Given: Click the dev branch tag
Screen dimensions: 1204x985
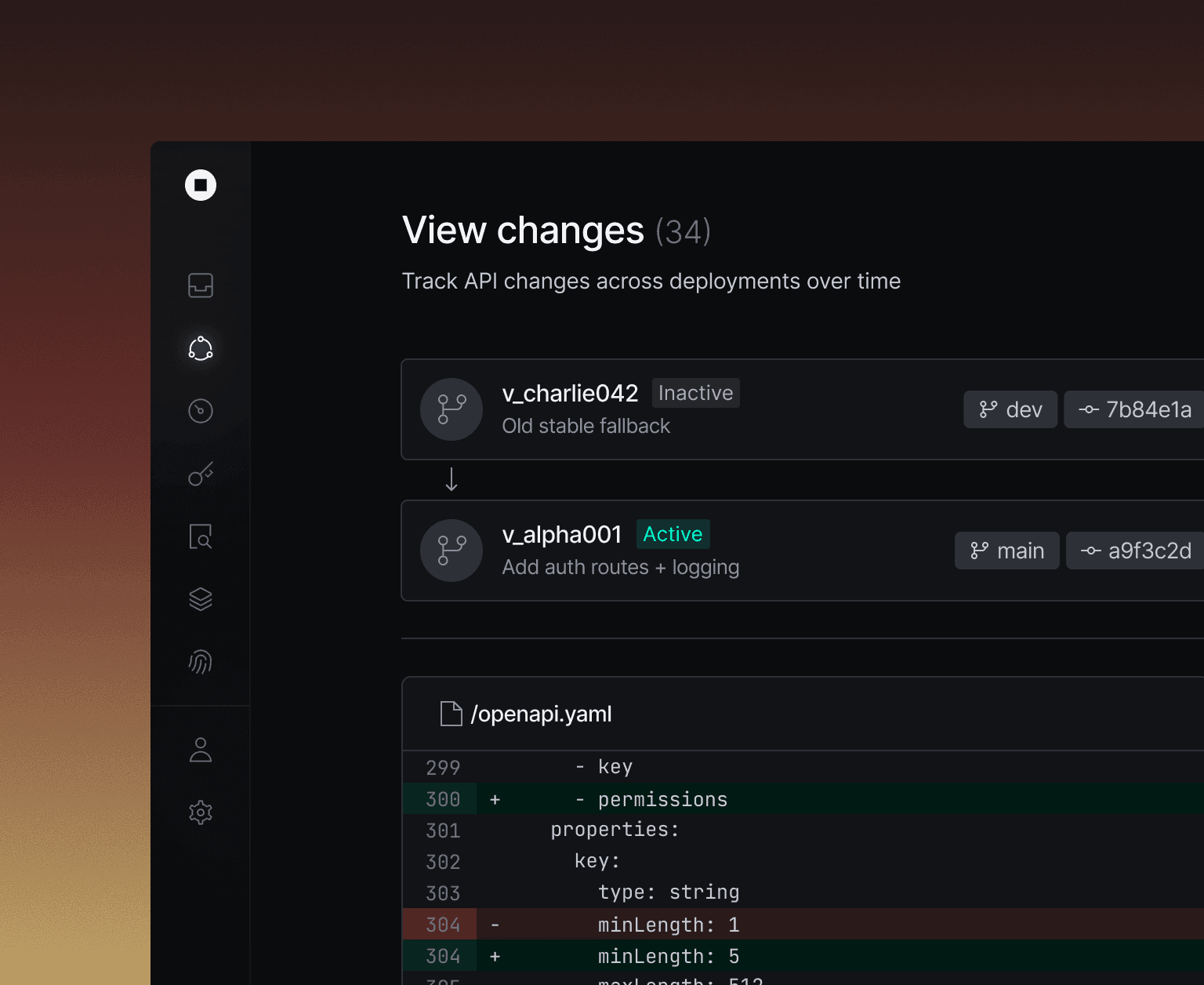Looking at the screenshot, I should [1010, 409].
